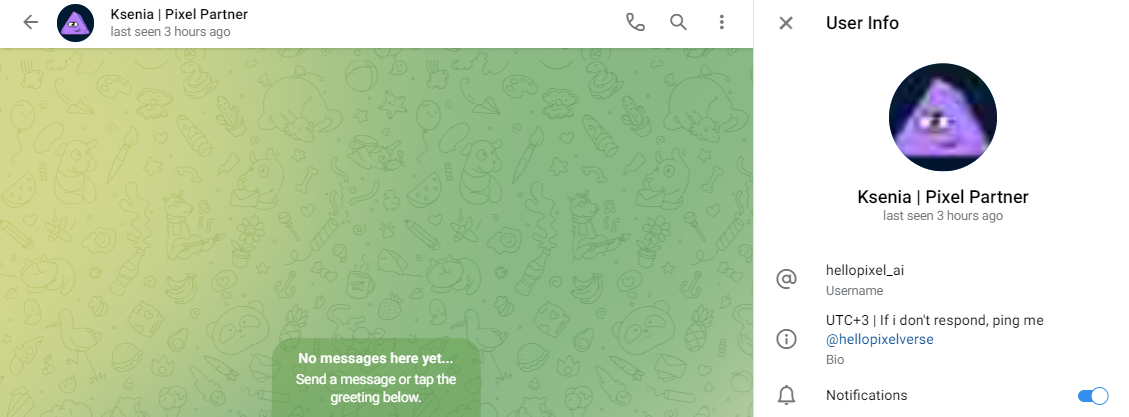Click the notifications bell icon

point(786,395)
